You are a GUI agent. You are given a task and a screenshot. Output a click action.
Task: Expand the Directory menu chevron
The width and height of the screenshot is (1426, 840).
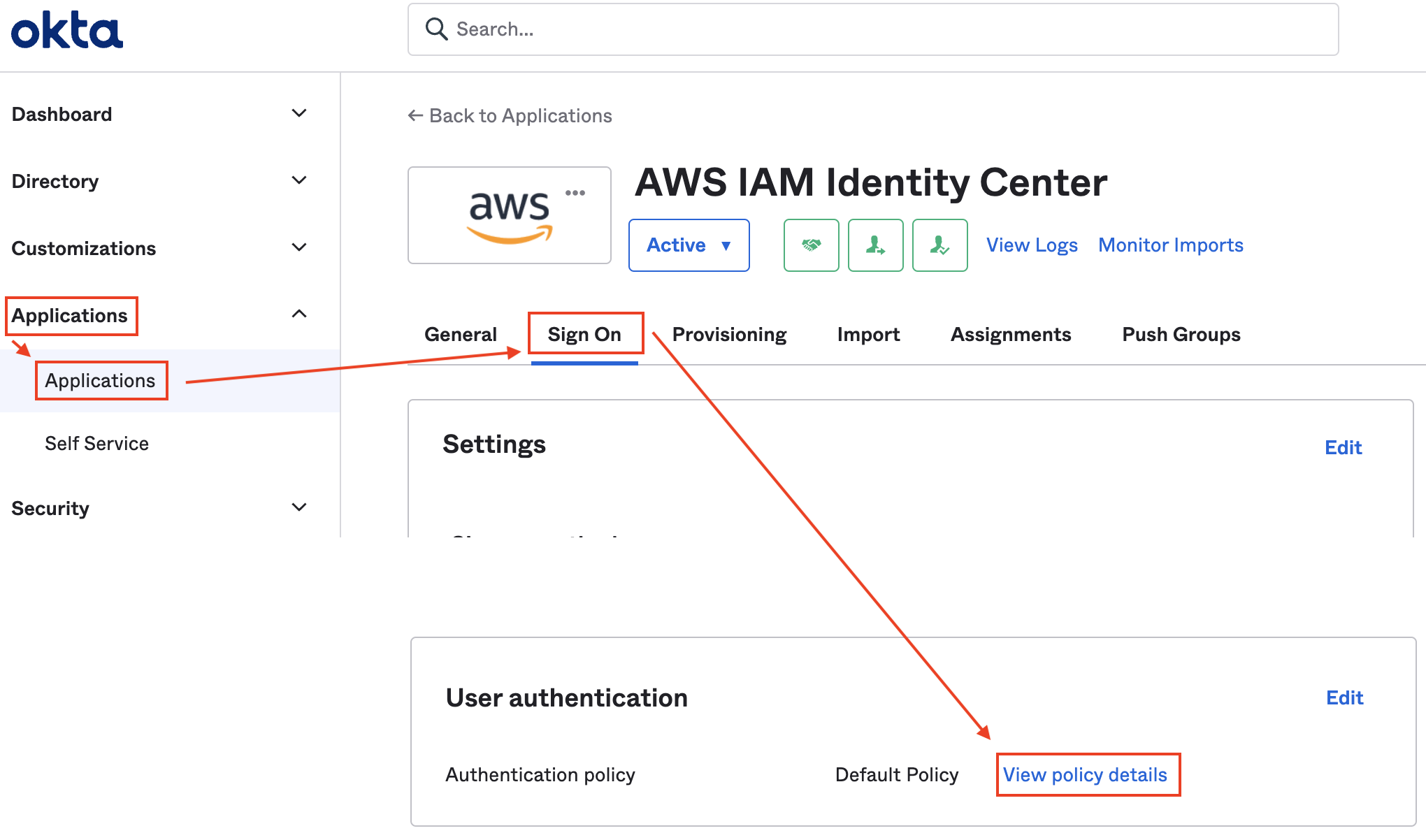point(299,180)
